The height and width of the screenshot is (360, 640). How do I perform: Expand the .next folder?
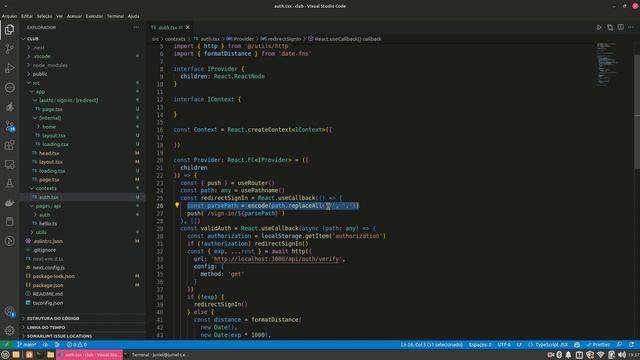39,47
